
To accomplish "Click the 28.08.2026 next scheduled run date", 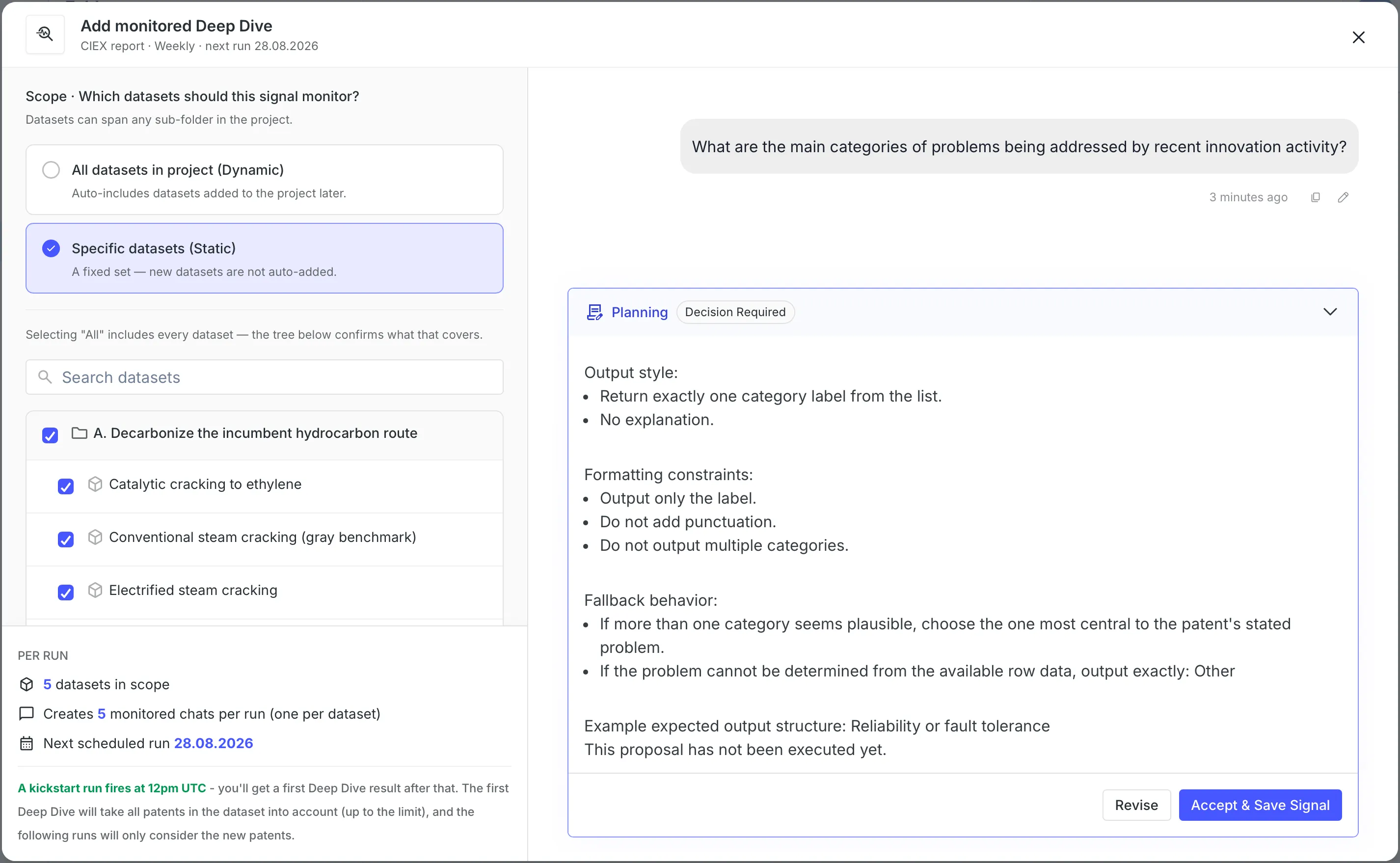I will click(x=214, y=743).
